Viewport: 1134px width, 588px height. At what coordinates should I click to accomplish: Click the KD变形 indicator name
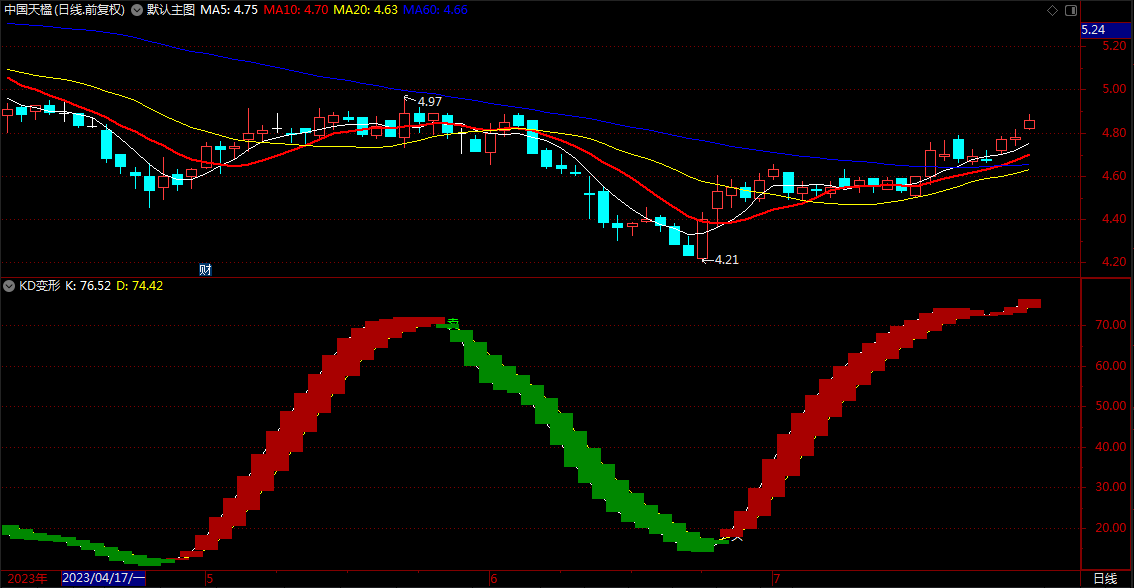pos(39,286)
